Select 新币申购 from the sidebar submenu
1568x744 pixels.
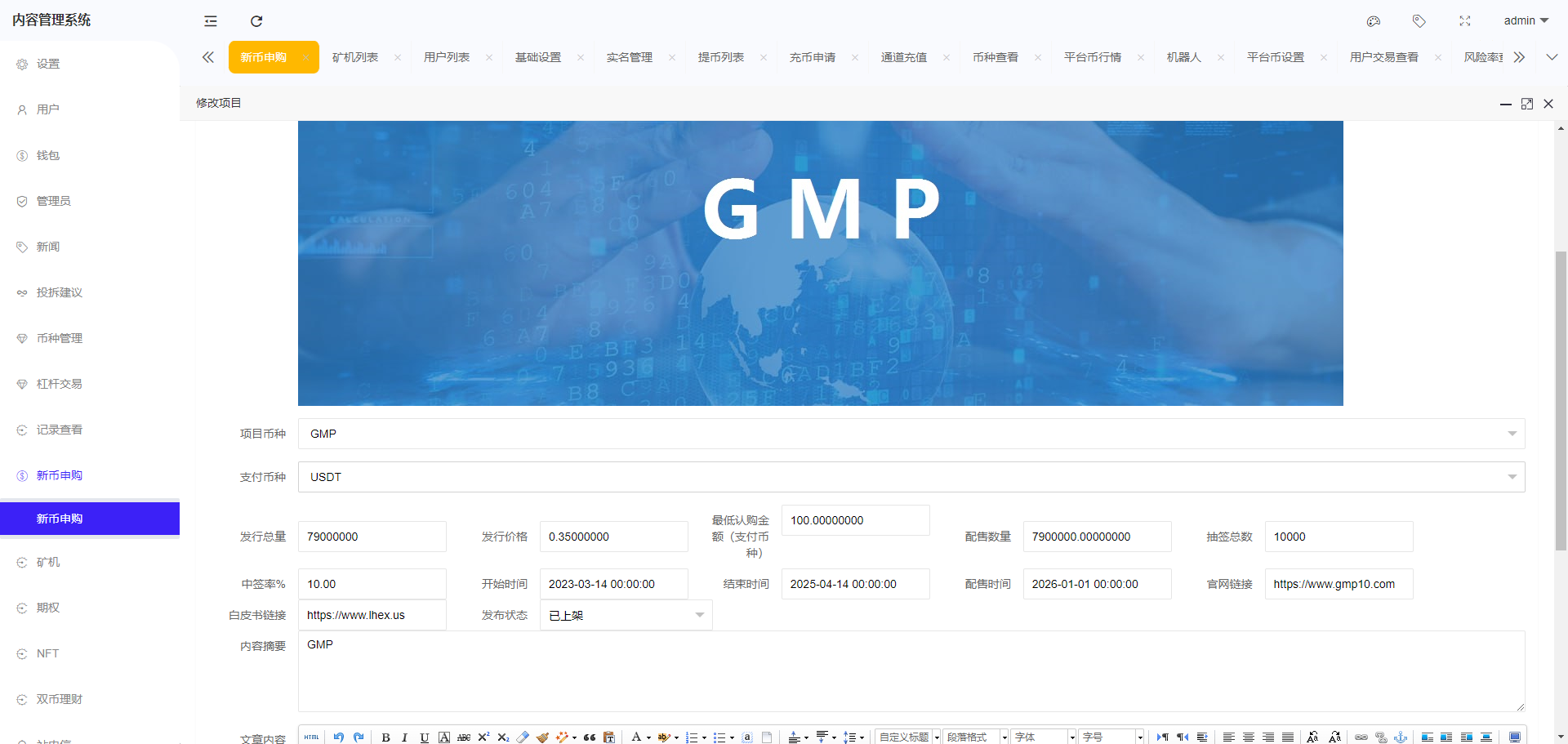[60, 519]
